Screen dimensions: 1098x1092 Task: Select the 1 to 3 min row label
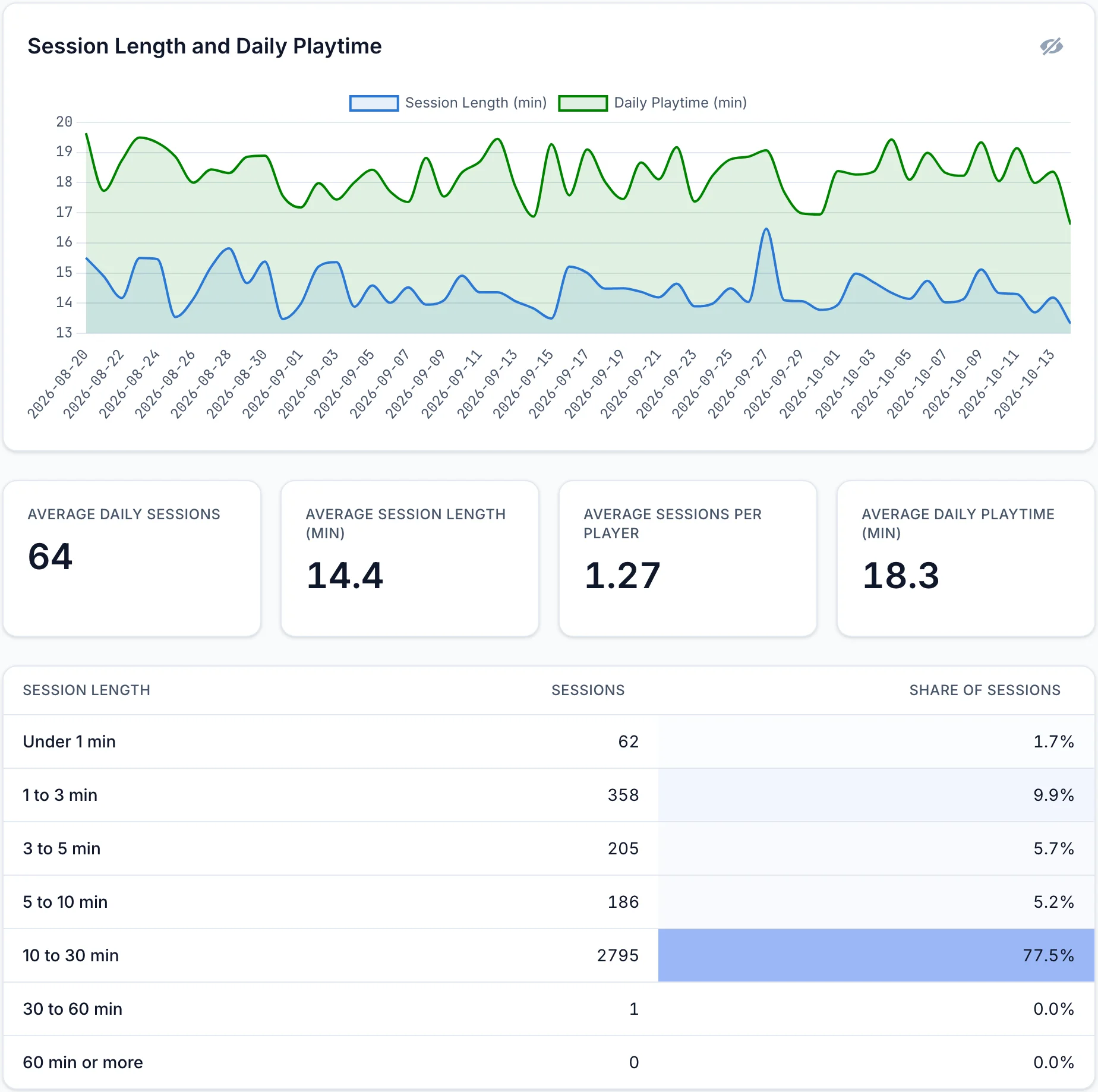[60, 795]
